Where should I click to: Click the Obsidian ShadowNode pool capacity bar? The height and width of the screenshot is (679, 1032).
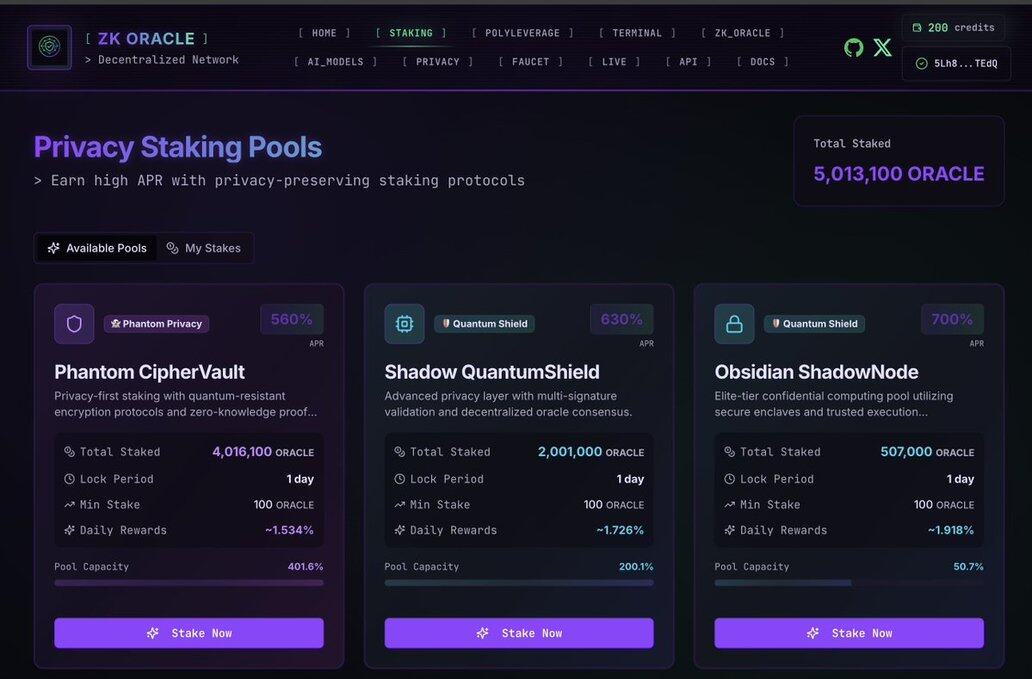click(849, 582)
